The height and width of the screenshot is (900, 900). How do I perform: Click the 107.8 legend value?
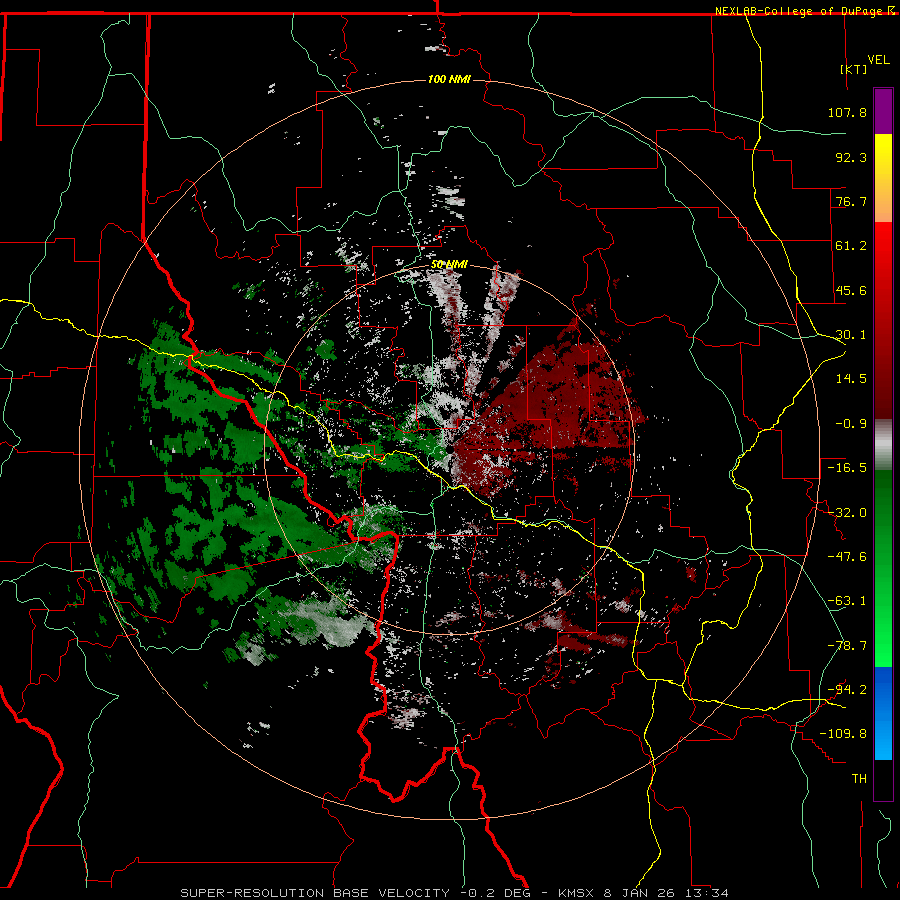point(847,112)
